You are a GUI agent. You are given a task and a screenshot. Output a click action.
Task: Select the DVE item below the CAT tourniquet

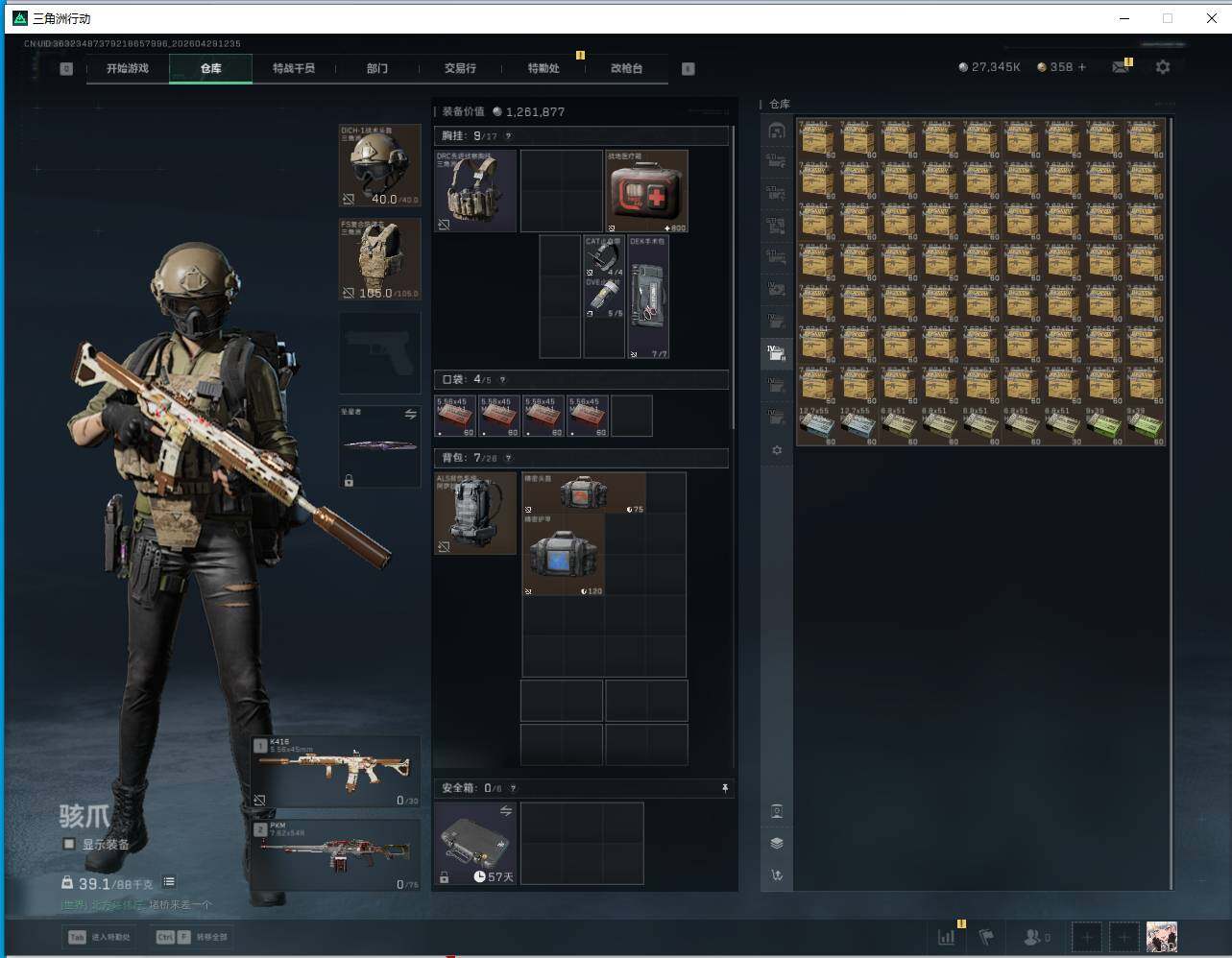click(604, 298)
